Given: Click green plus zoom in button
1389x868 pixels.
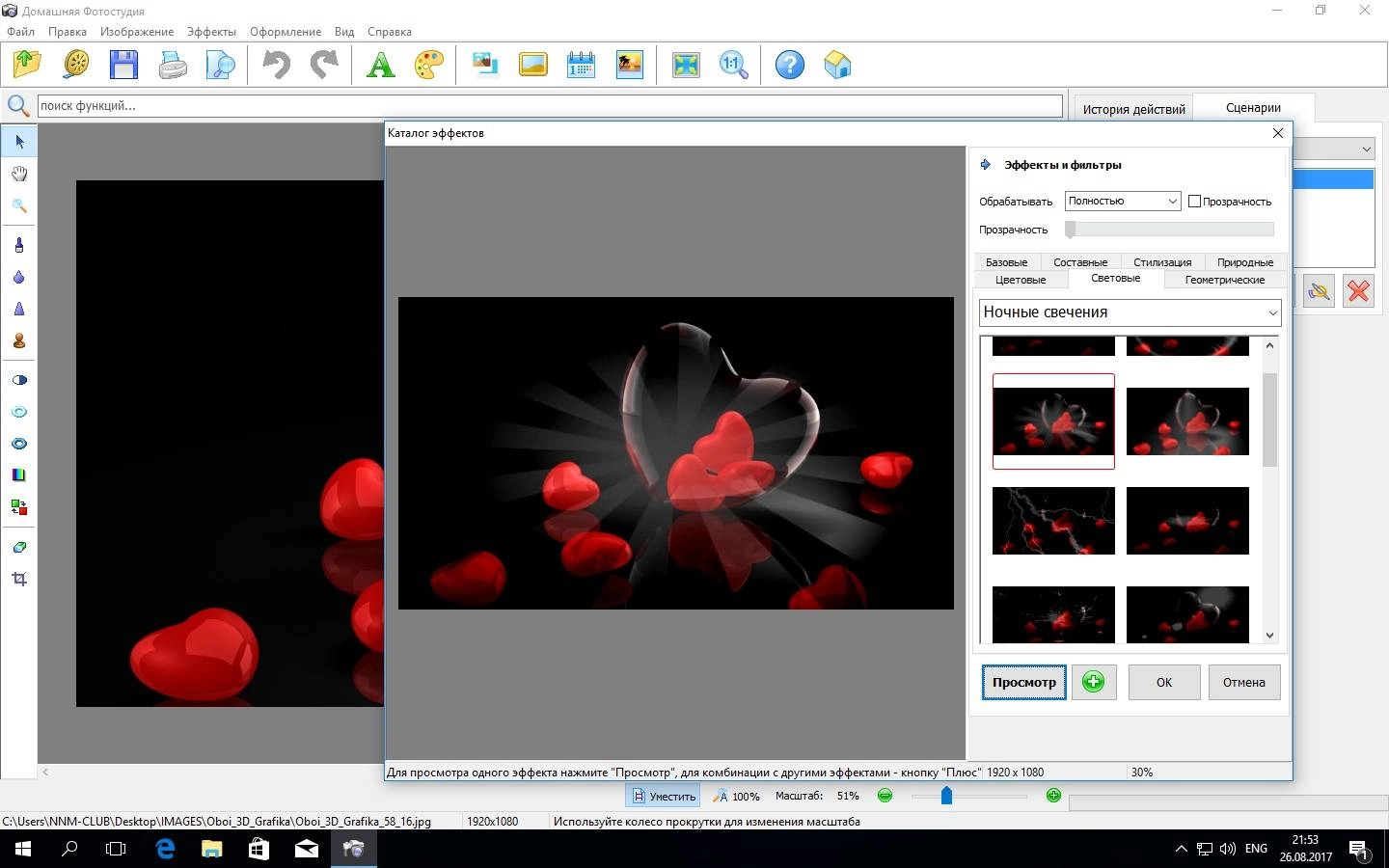Looking at the screenshot, I should [1053, 796].
